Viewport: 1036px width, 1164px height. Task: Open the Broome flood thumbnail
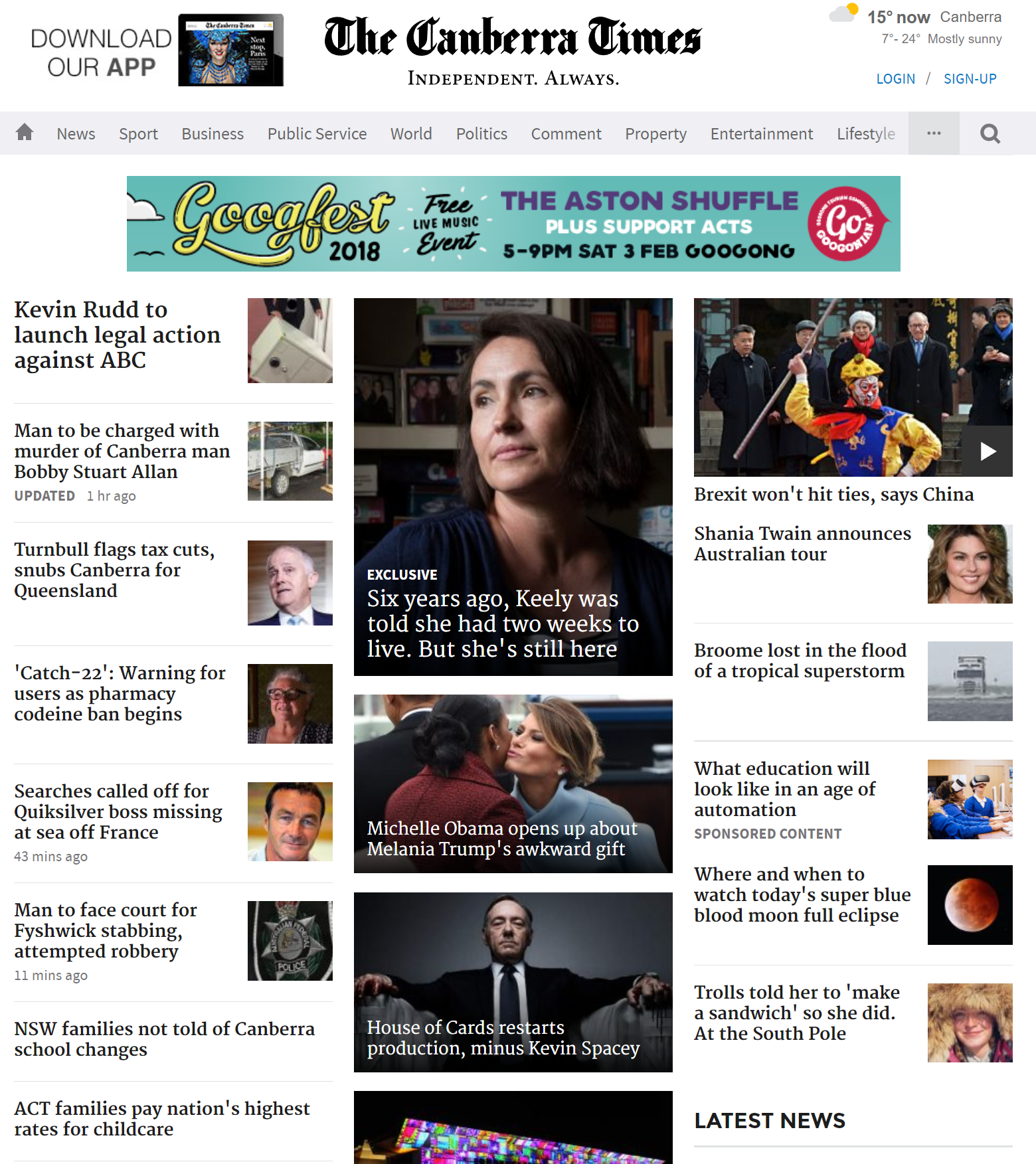pyautogui.click(x=970, y=681)
